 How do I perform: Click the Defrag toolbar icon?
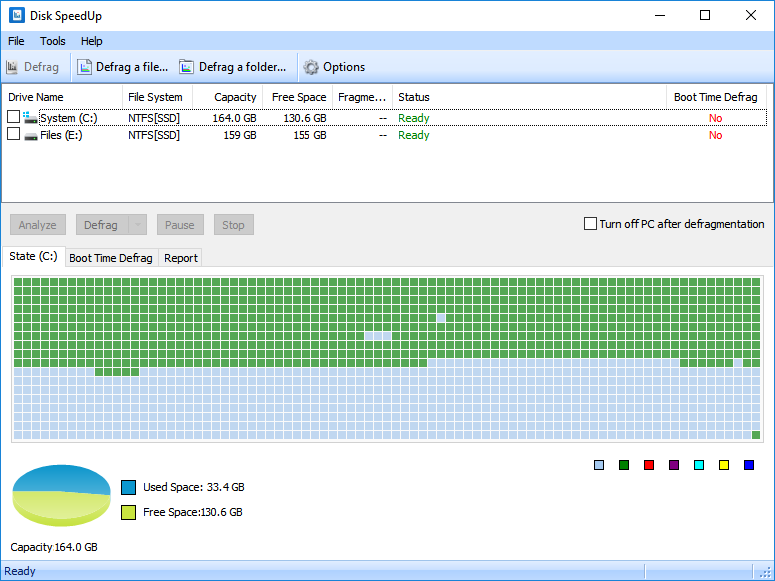(12, 67)
